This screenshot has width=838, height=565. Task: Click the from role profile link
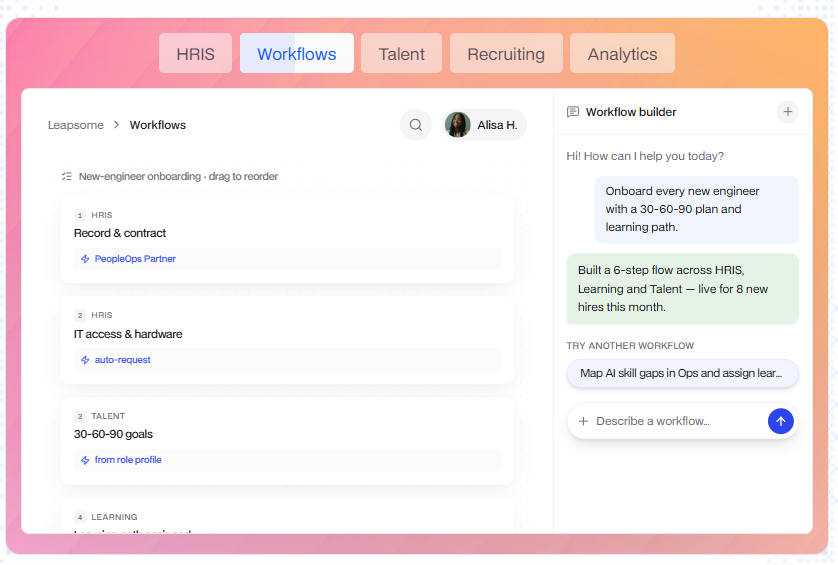128,460
